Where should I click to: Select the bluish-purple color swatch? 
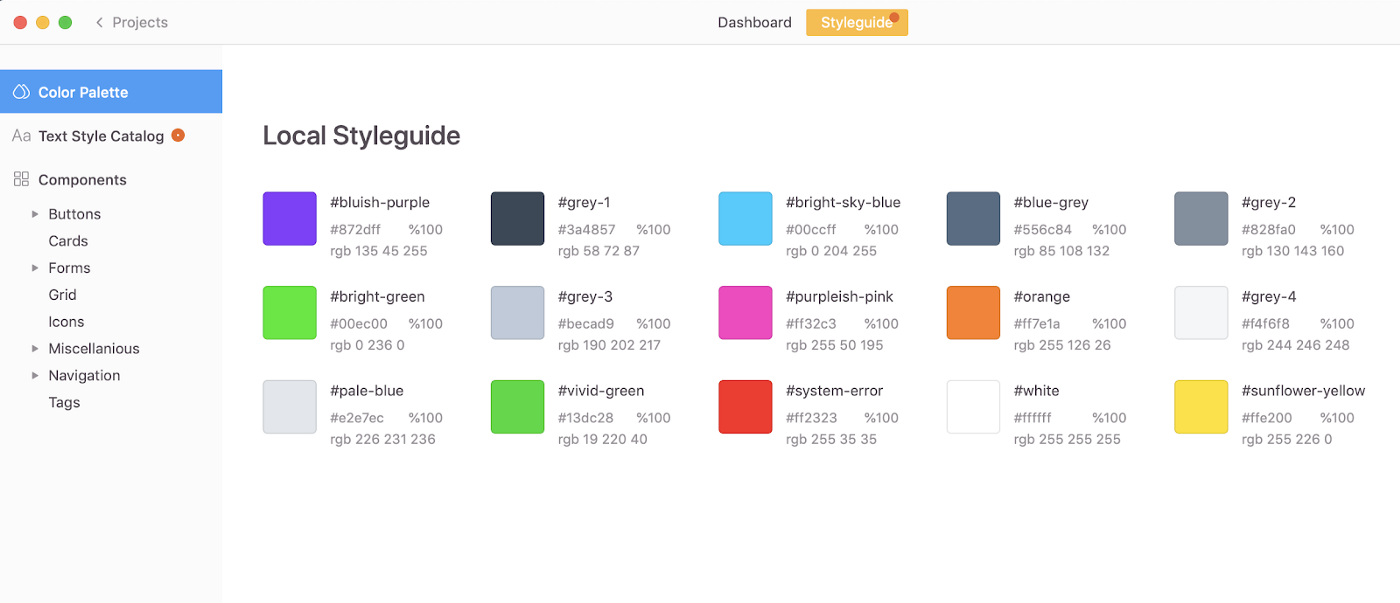coord(289,219)
